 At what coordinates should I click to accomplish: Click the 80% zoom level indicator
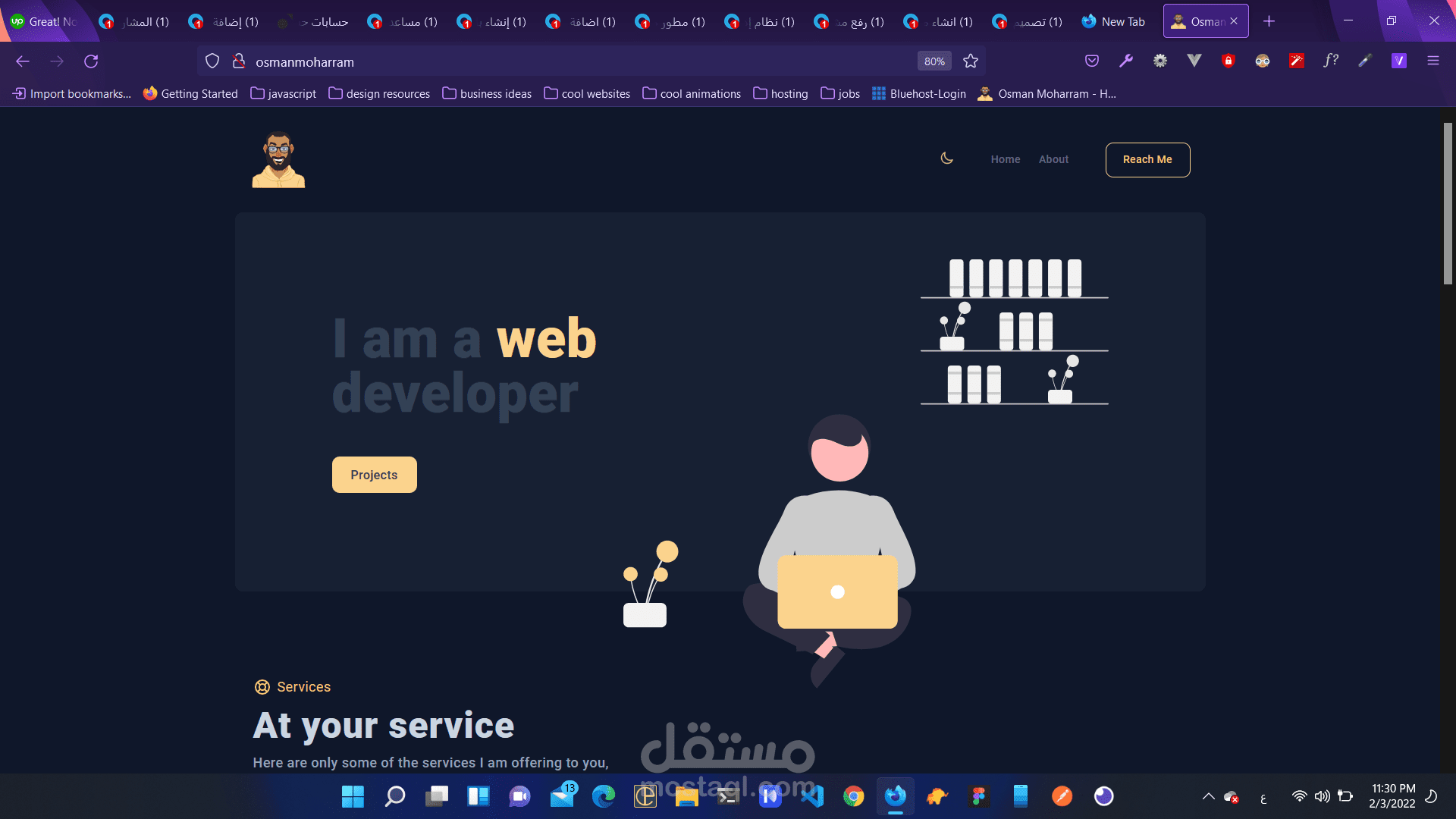(x=934, y=61)
